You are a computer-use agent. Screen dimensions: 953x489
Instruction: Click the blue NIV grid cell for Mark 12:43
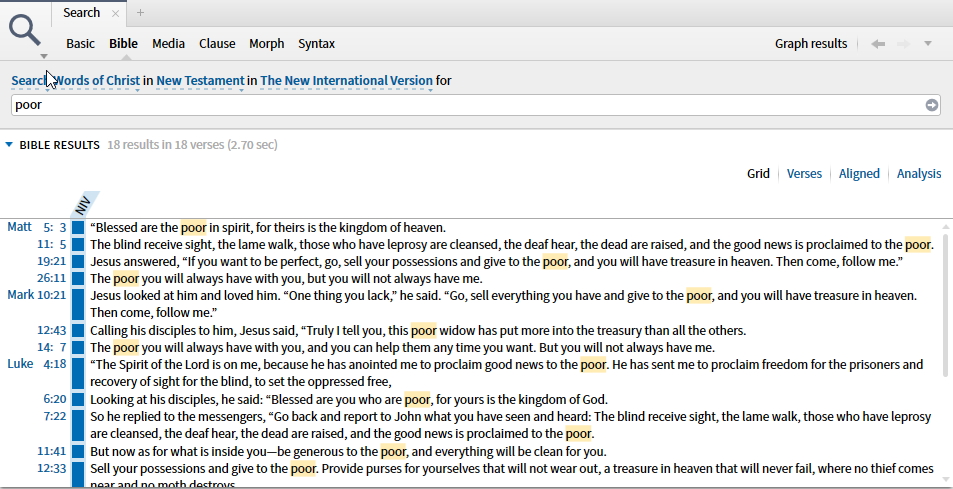(x=78, y=331)
